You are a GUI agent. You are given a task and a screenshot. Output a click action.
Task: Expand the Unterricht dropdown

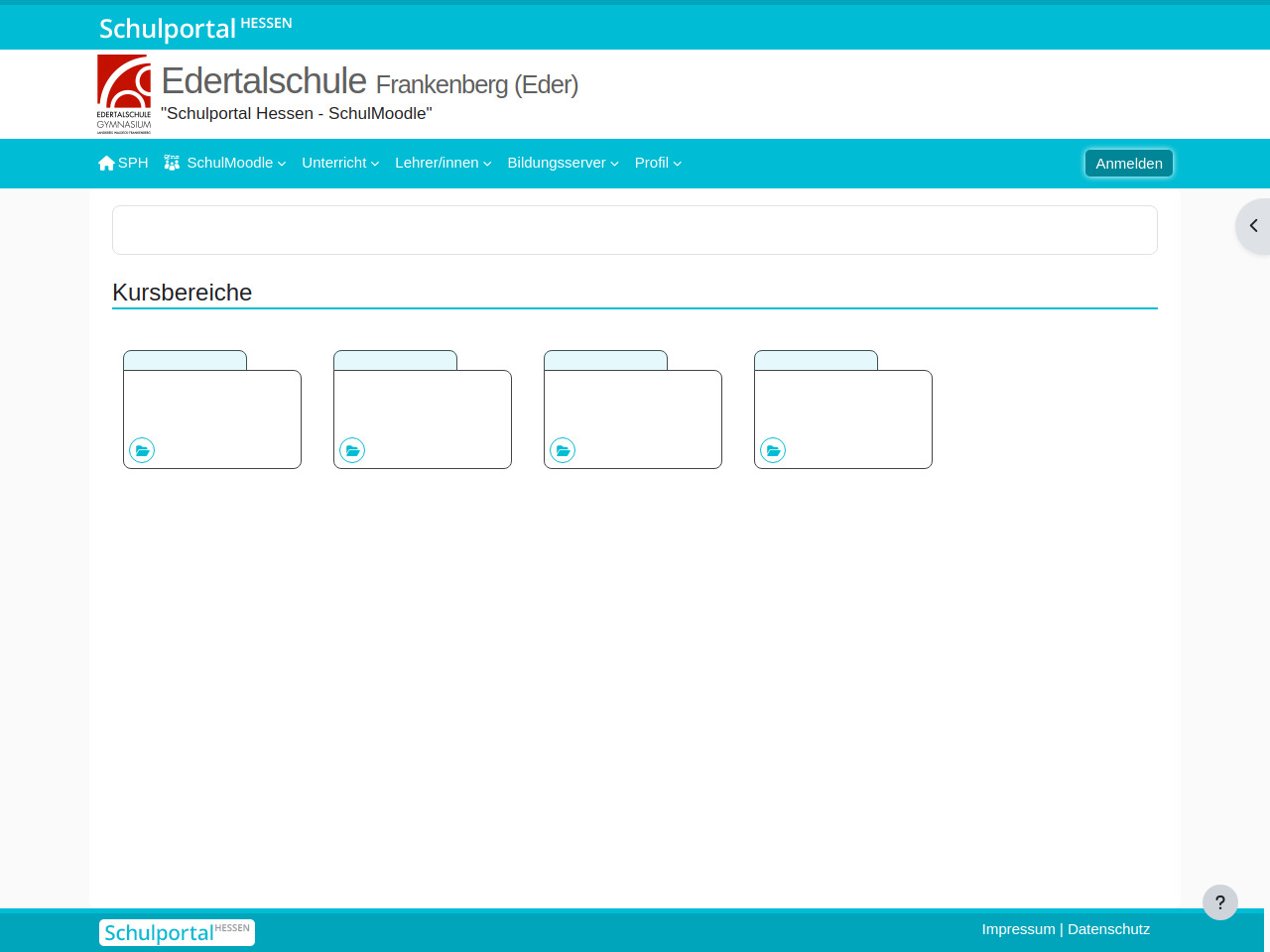click(340, 163)
